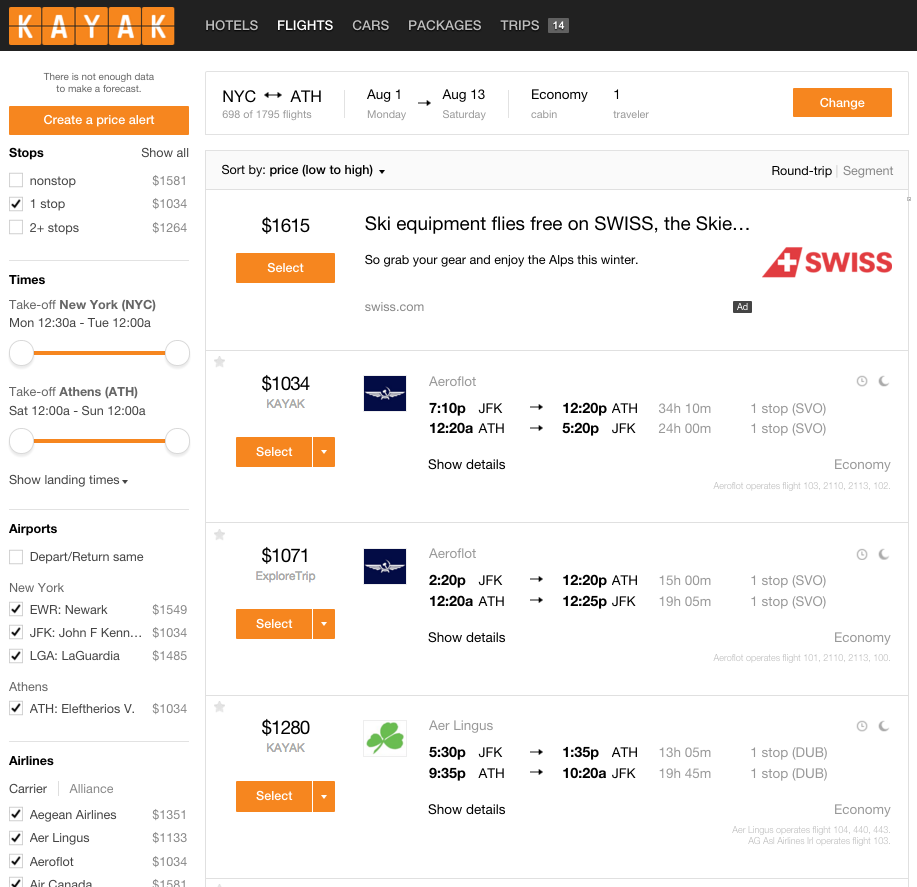Switch to Segment view

coord(867,171)
